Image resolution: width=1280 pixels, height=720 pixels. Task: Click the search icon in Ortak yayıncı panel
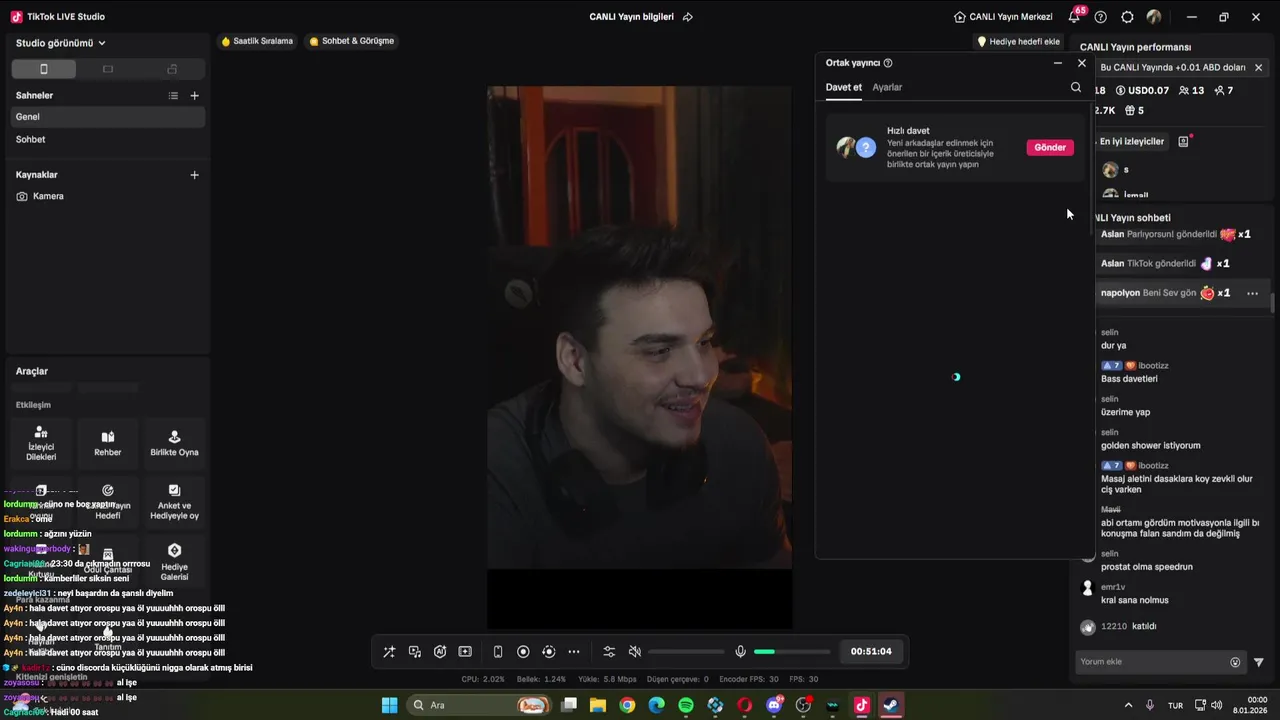click(x=1076, y=87)
